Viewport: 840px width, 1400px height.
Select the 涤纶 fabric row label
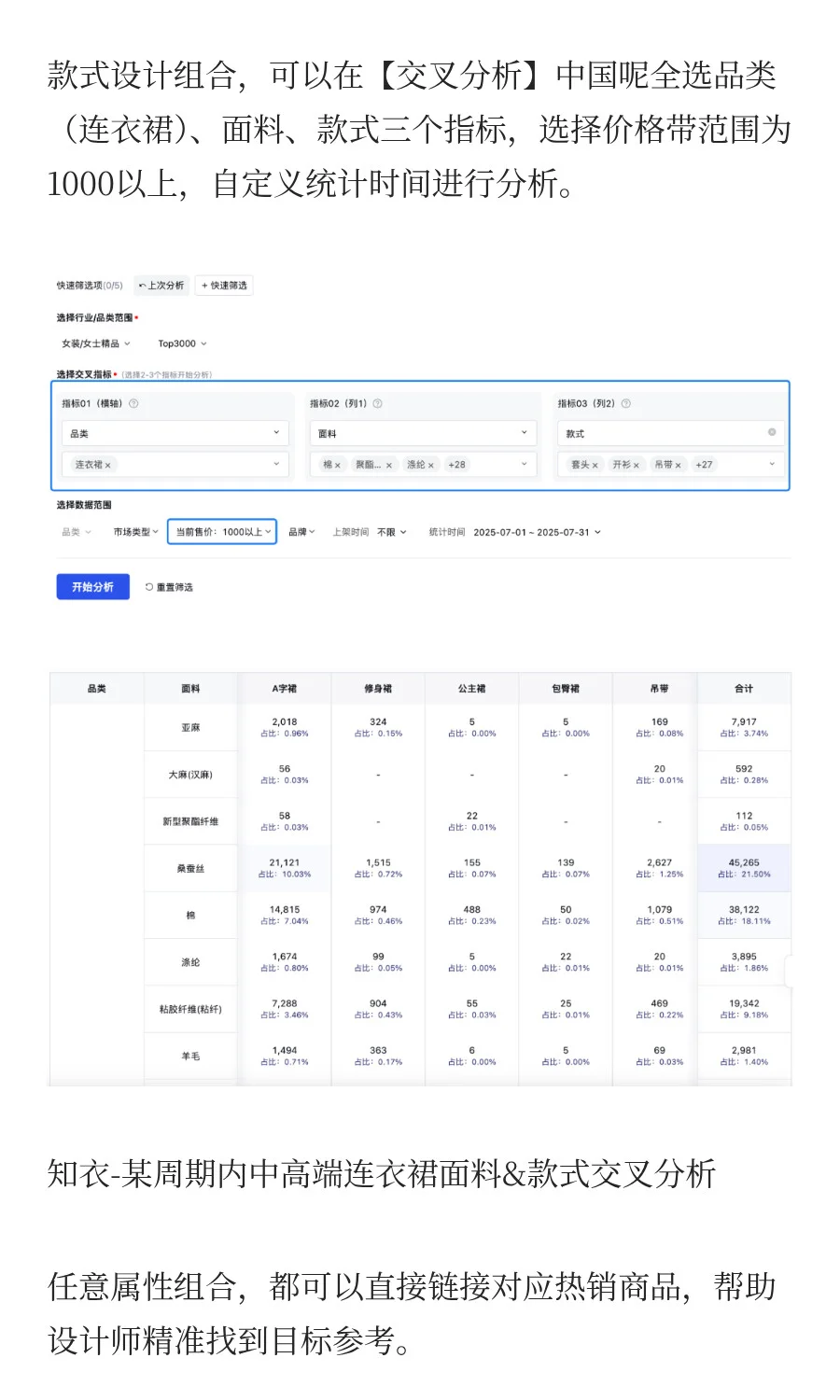(190, 962)
